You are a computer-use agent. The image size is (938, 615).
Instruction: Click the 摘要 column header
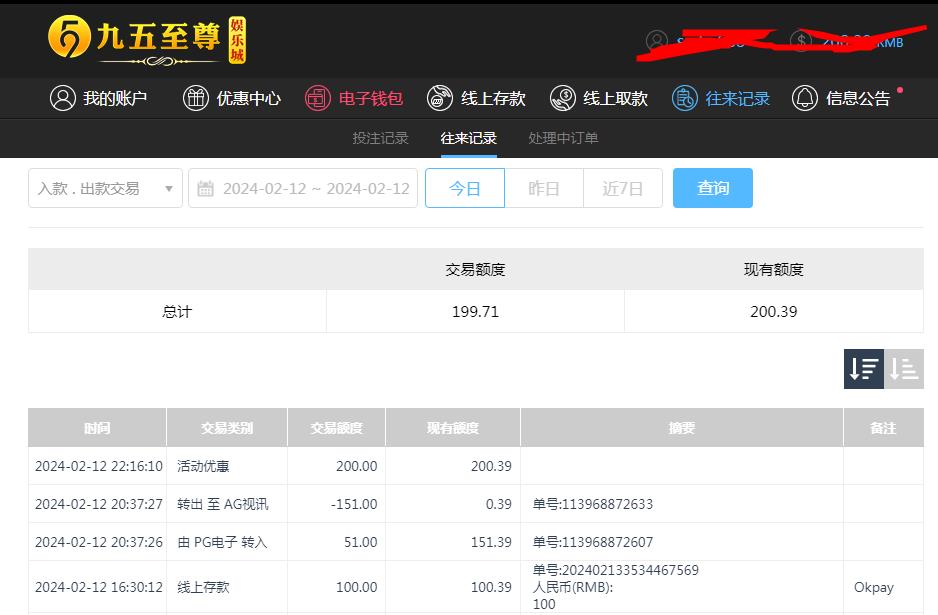point(681,428)
